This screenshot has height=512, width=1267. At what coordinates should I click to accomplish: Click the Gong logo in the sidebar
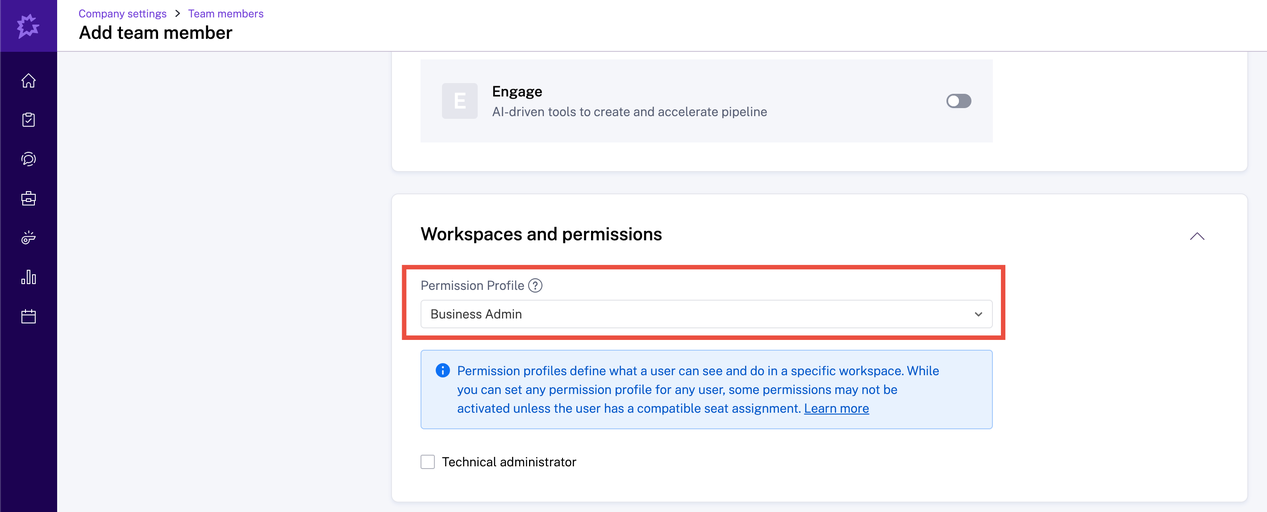coord(28,26)
